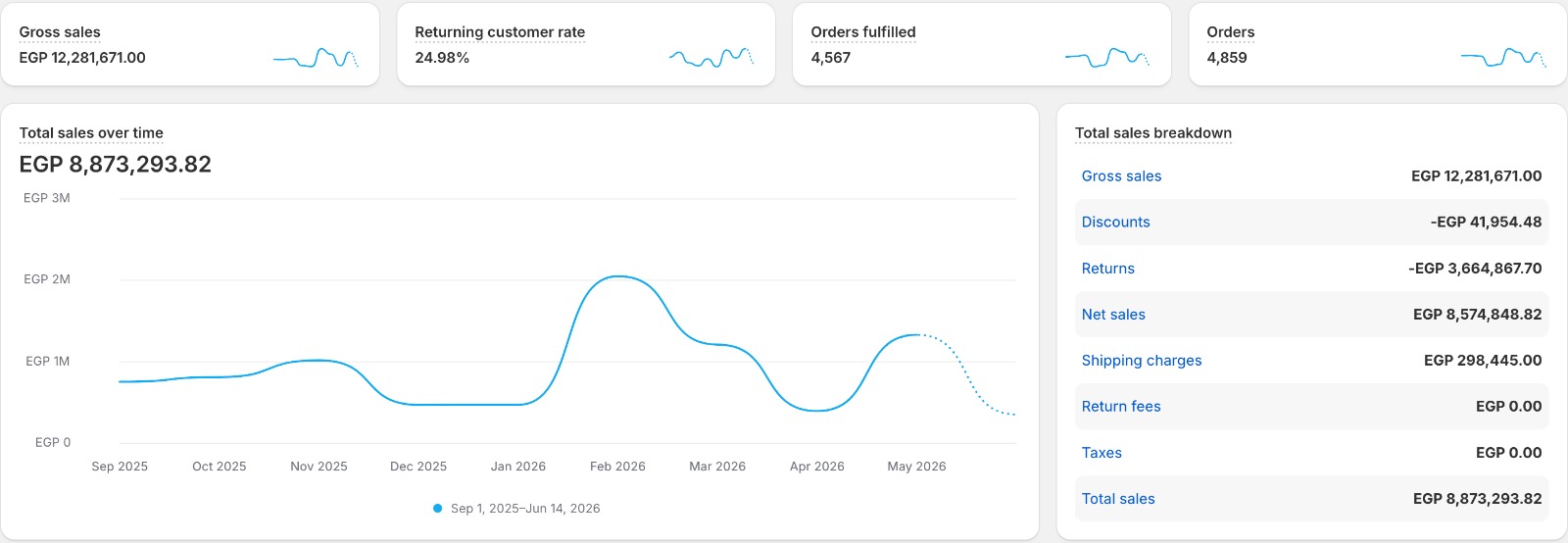Open the Returns breakdown link
Viewport: 1568px width, 543px height.
pos(1107,269)
